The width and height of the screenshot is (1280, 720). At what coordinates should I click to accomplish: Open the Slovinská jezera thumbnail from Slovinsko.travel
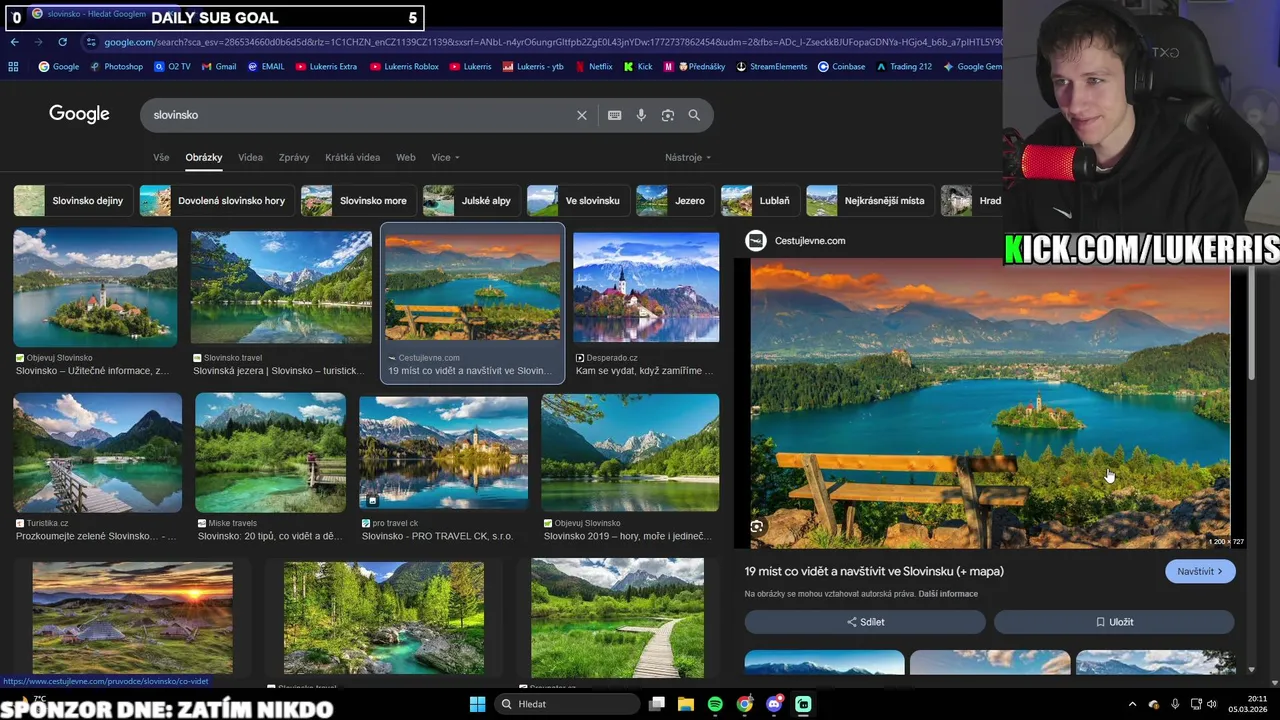281,288
